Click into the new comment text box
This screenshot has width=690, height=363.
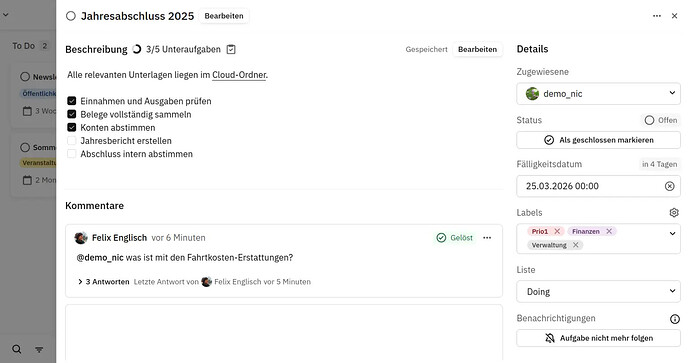[284, 333]
